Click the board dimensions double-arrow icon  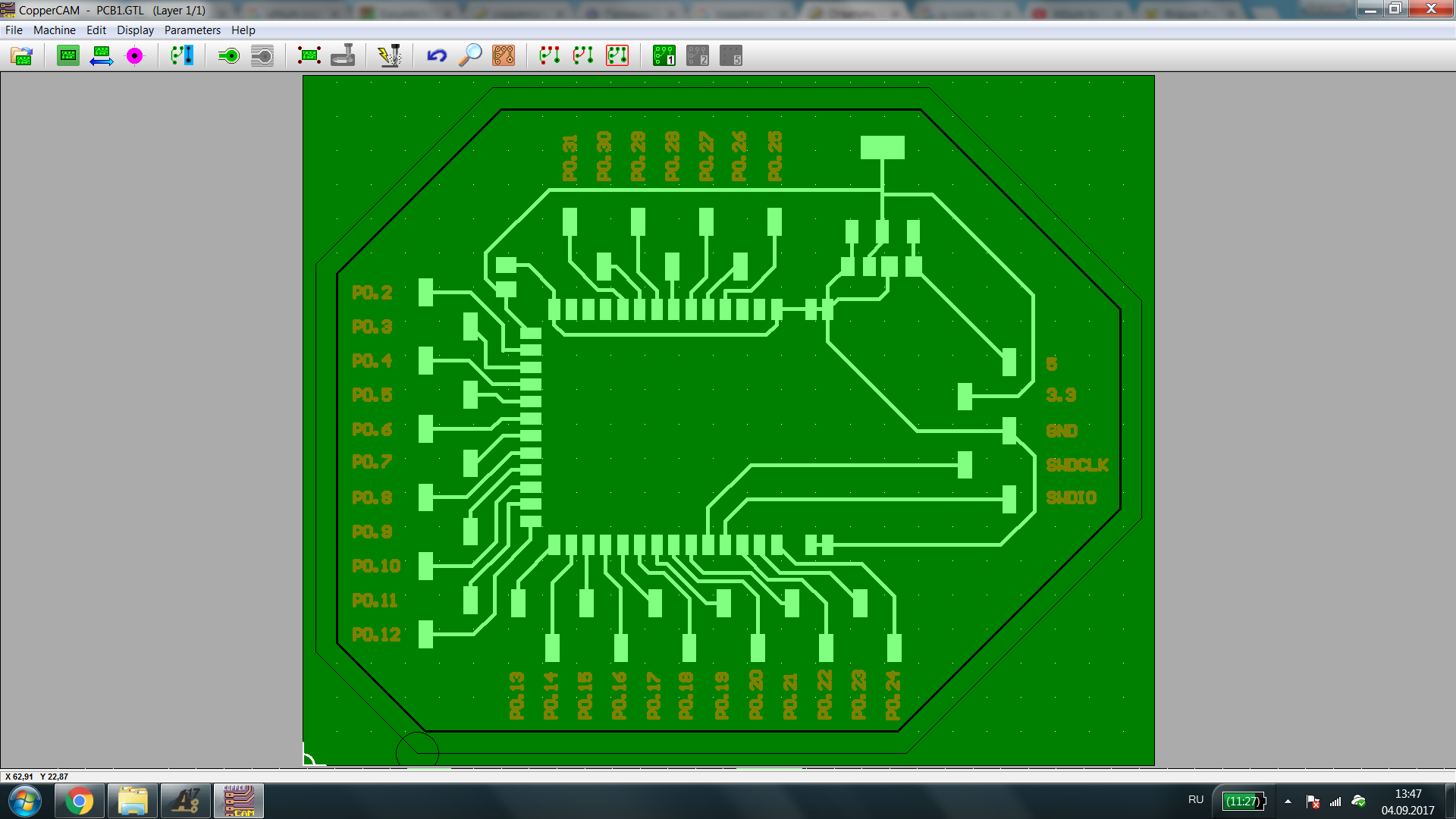101,56
